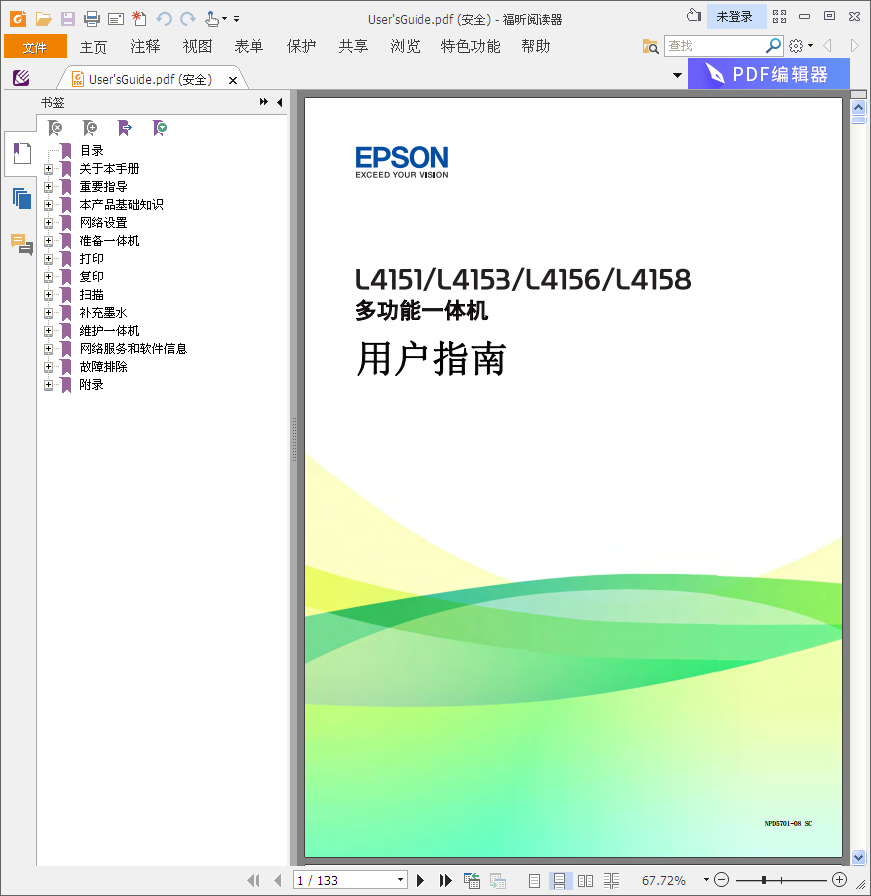Expand the 打印 bookmark
The image size is (871, 896).
[x=49, y=259]
